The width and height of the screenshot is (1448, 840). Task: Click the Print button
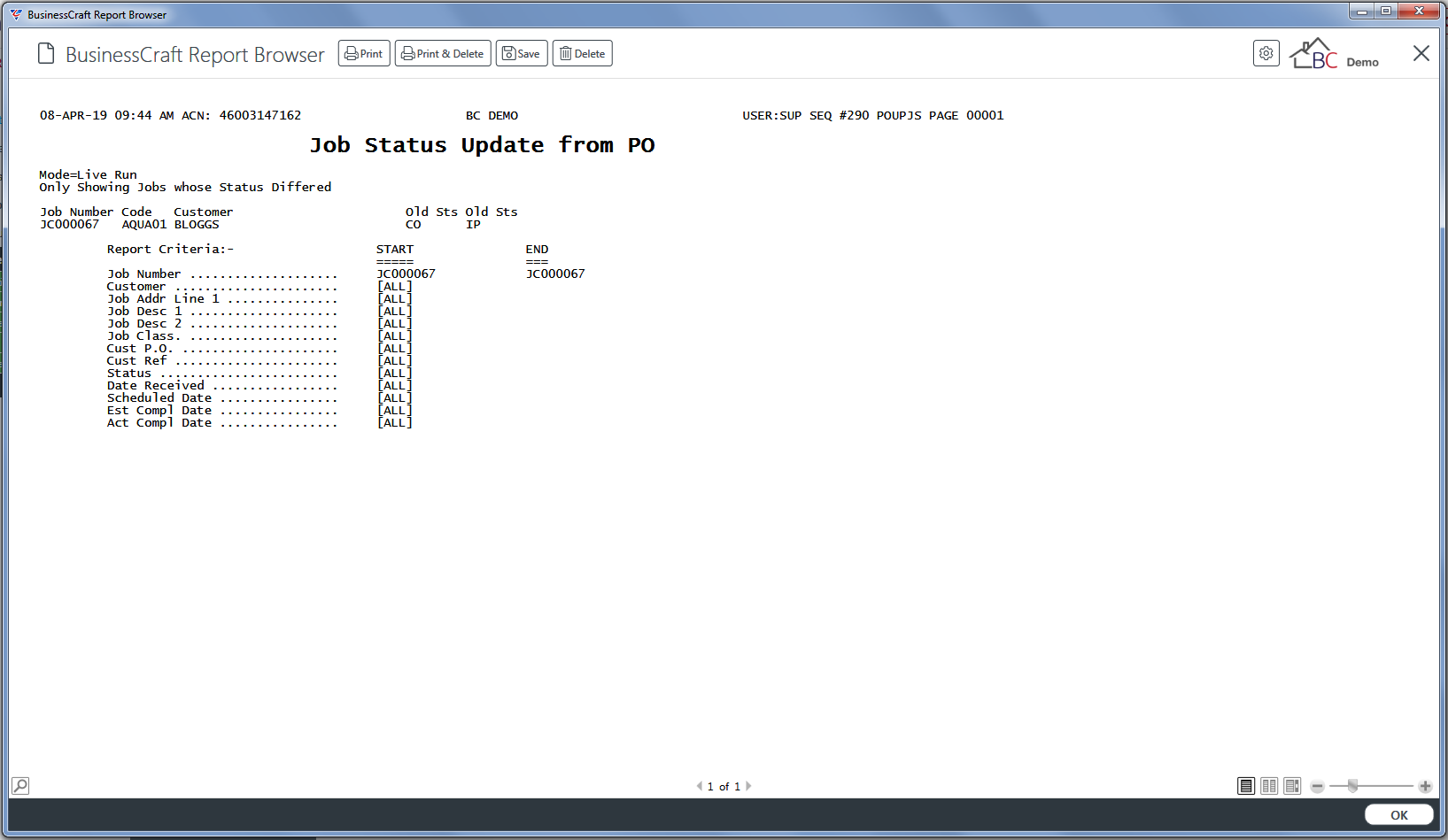(x=364, y=54)
